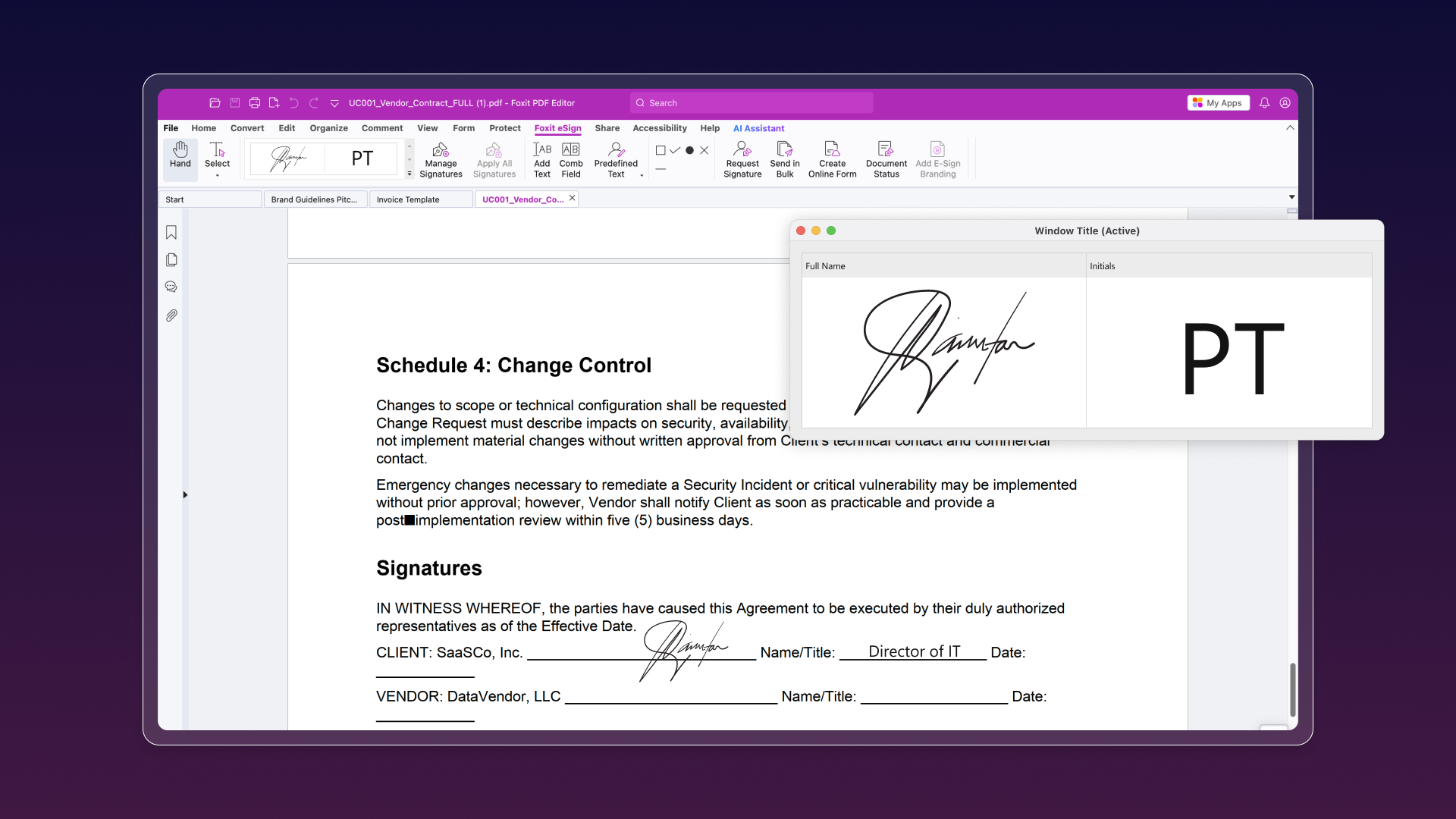Open the Invoice Template document tab

[x=409, y=199]
